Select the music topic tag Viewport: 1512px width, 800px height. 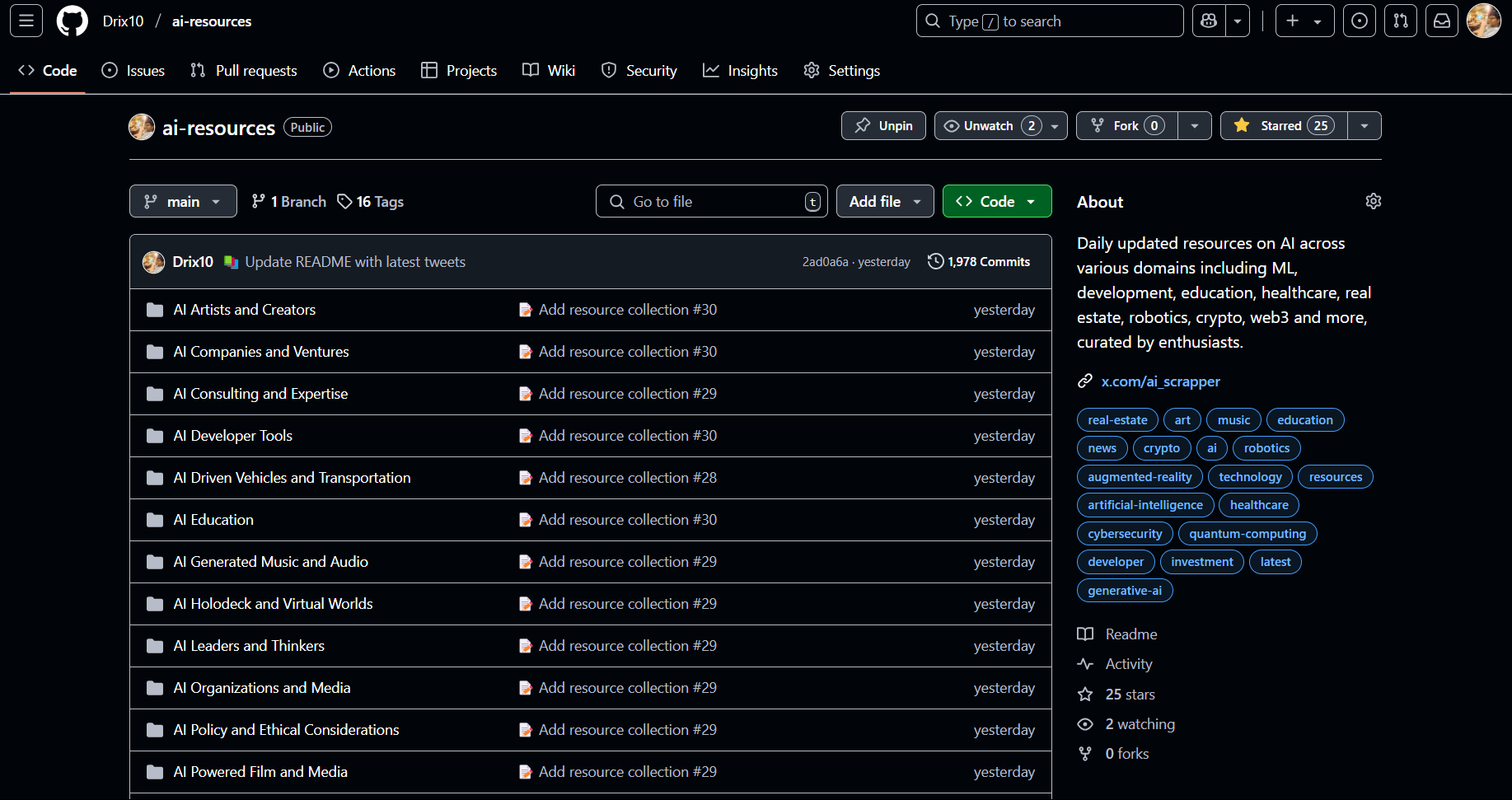point(1233,420)
